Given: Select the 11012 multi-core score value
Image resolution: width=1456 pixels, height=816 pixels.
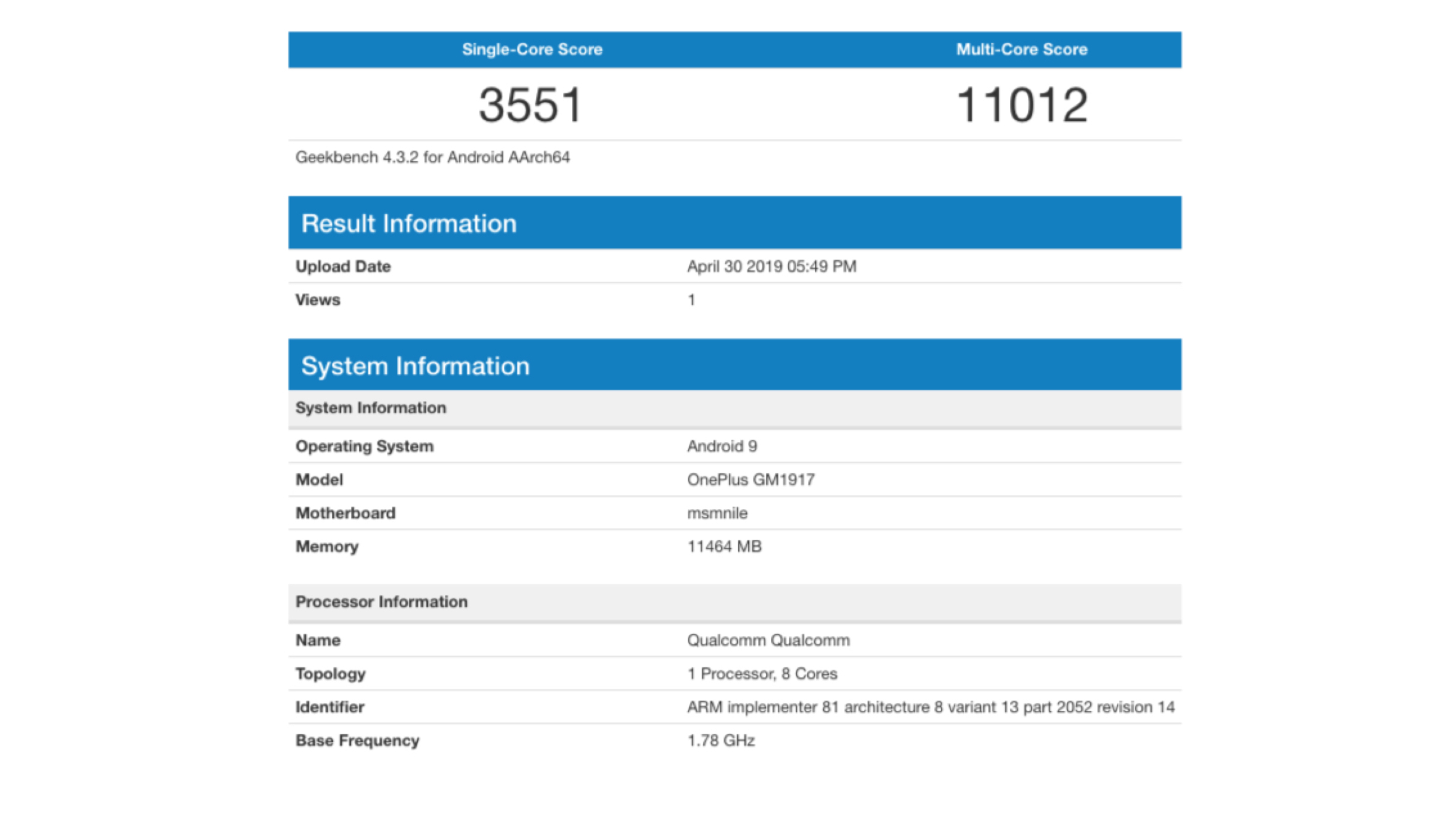Looking at the screenshot, I should click(1022, 105).
